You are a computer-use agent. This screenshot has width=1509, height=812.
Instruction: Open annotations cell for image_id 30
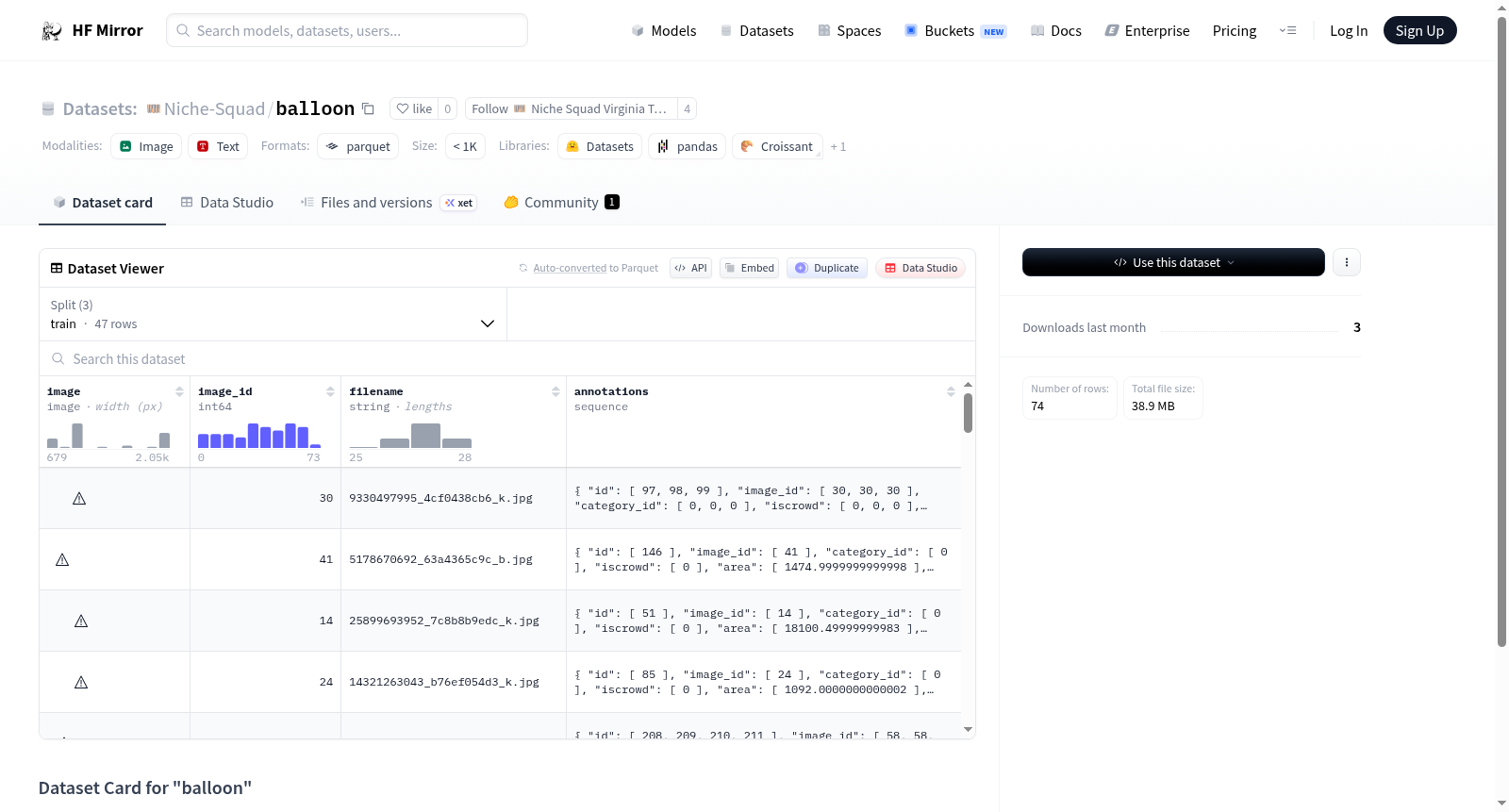coord(763,498)
